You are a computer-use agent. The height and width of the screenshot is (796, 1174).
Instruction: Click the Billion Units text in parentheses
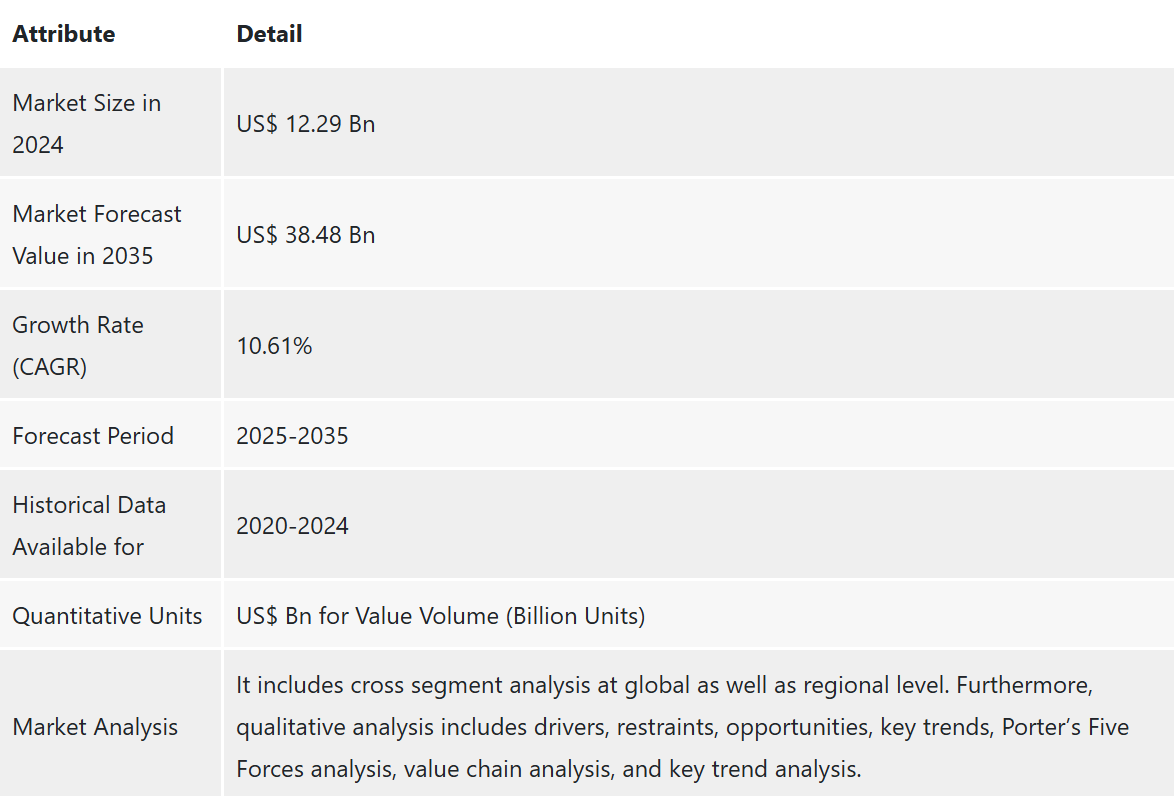[575, 616]
